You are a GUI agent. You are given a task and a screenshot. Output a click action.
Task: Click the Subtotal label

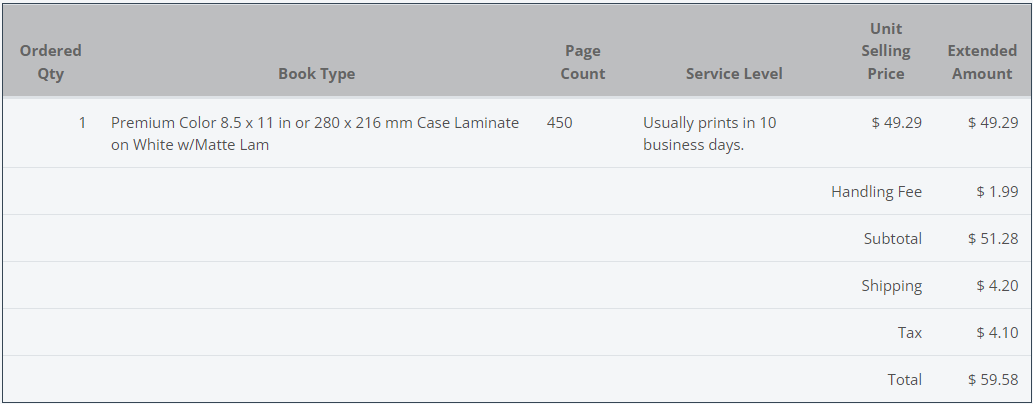pyautogui.click(x=893, y=239)
